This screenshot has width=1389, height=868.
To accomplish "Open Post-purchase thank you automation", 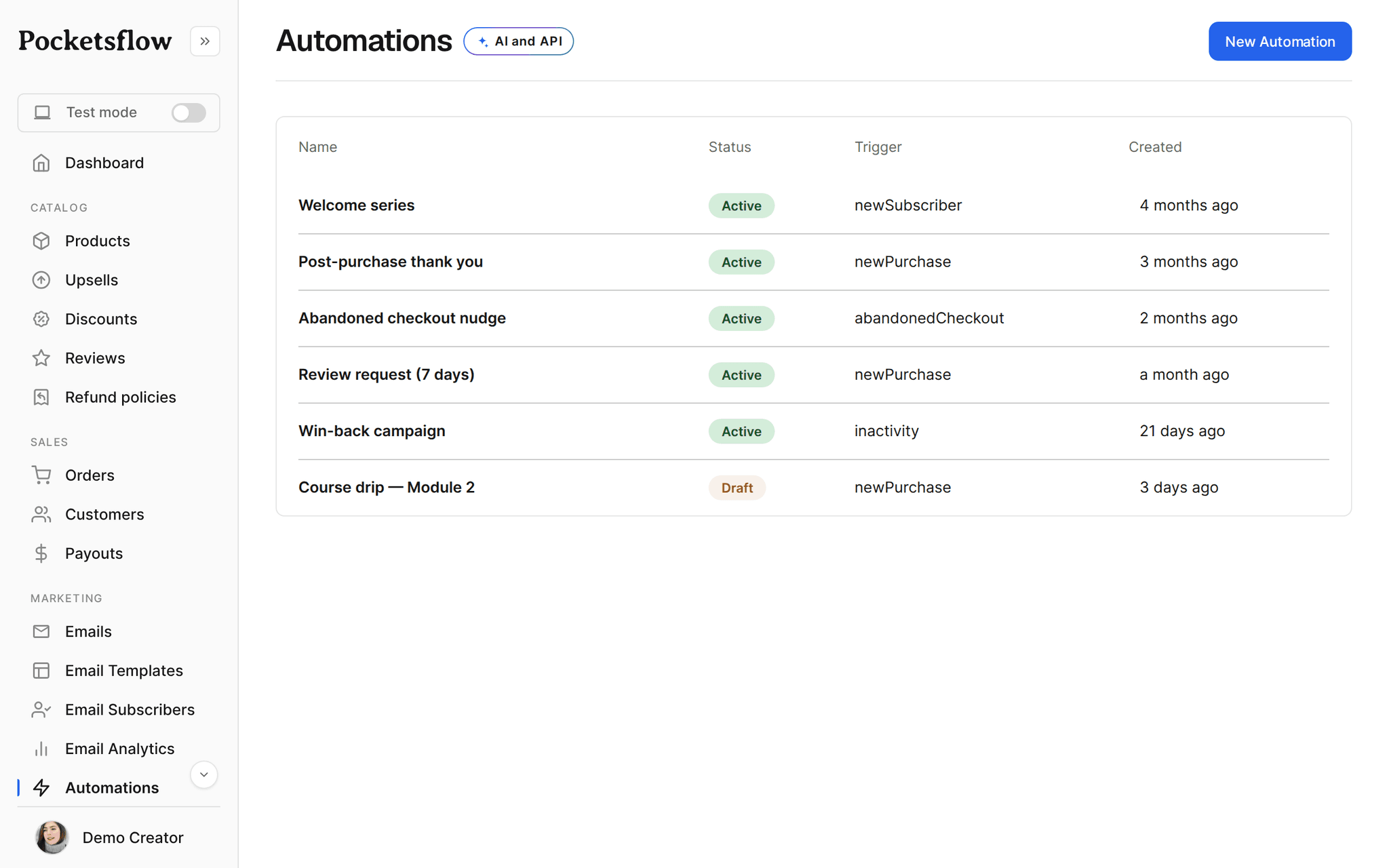I will click(391, 262).
